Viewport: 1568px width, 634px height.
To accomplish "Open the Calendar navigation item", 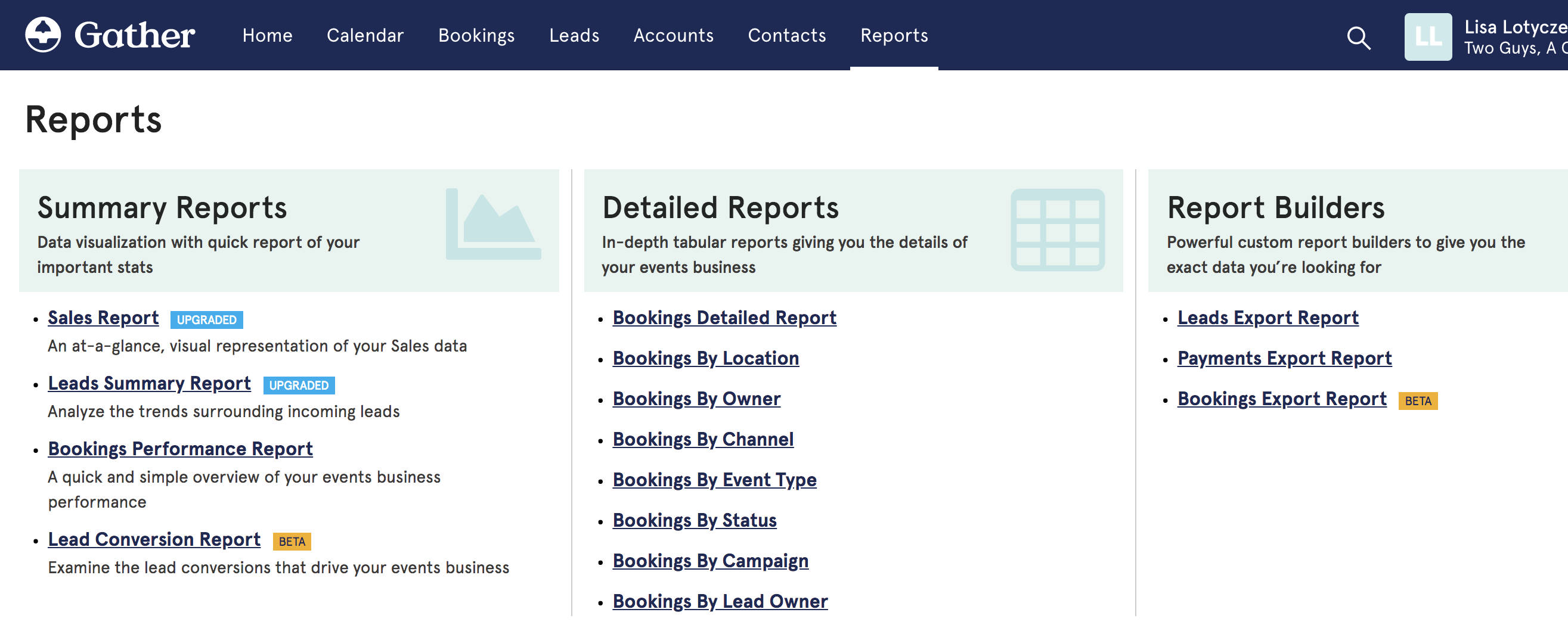I will tap(365, 35).
